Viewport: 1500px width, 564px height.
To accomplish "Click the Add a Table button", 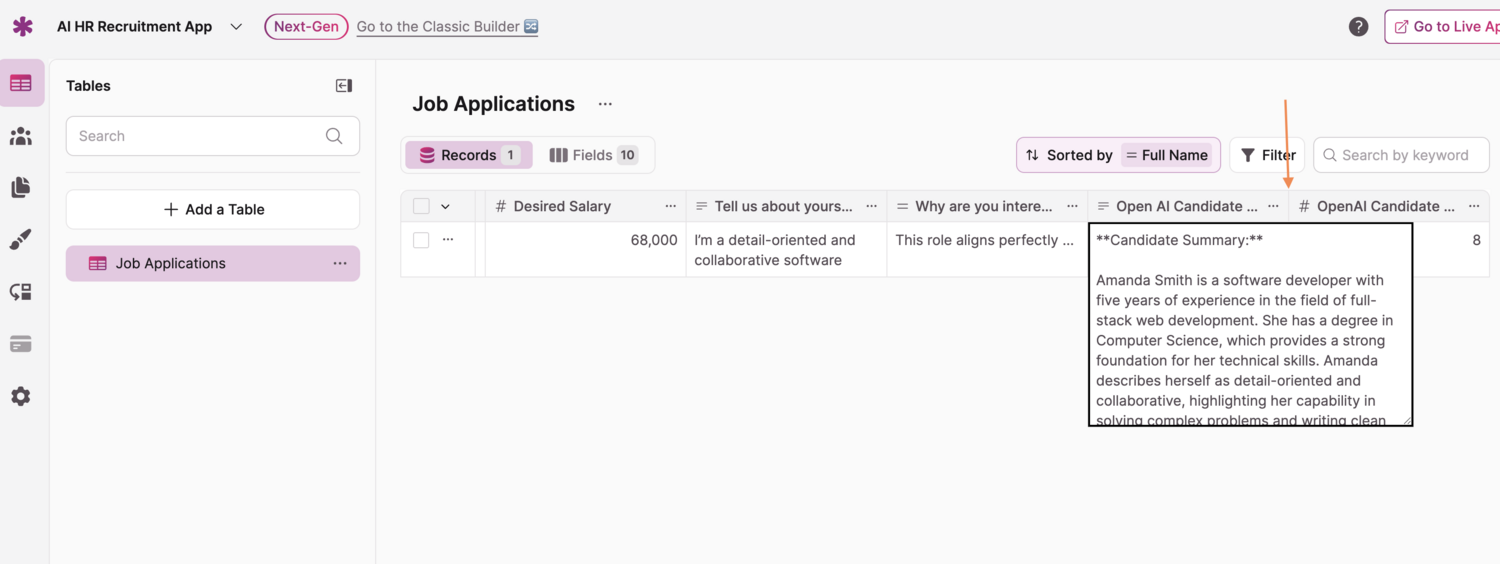I will [213, 209].
